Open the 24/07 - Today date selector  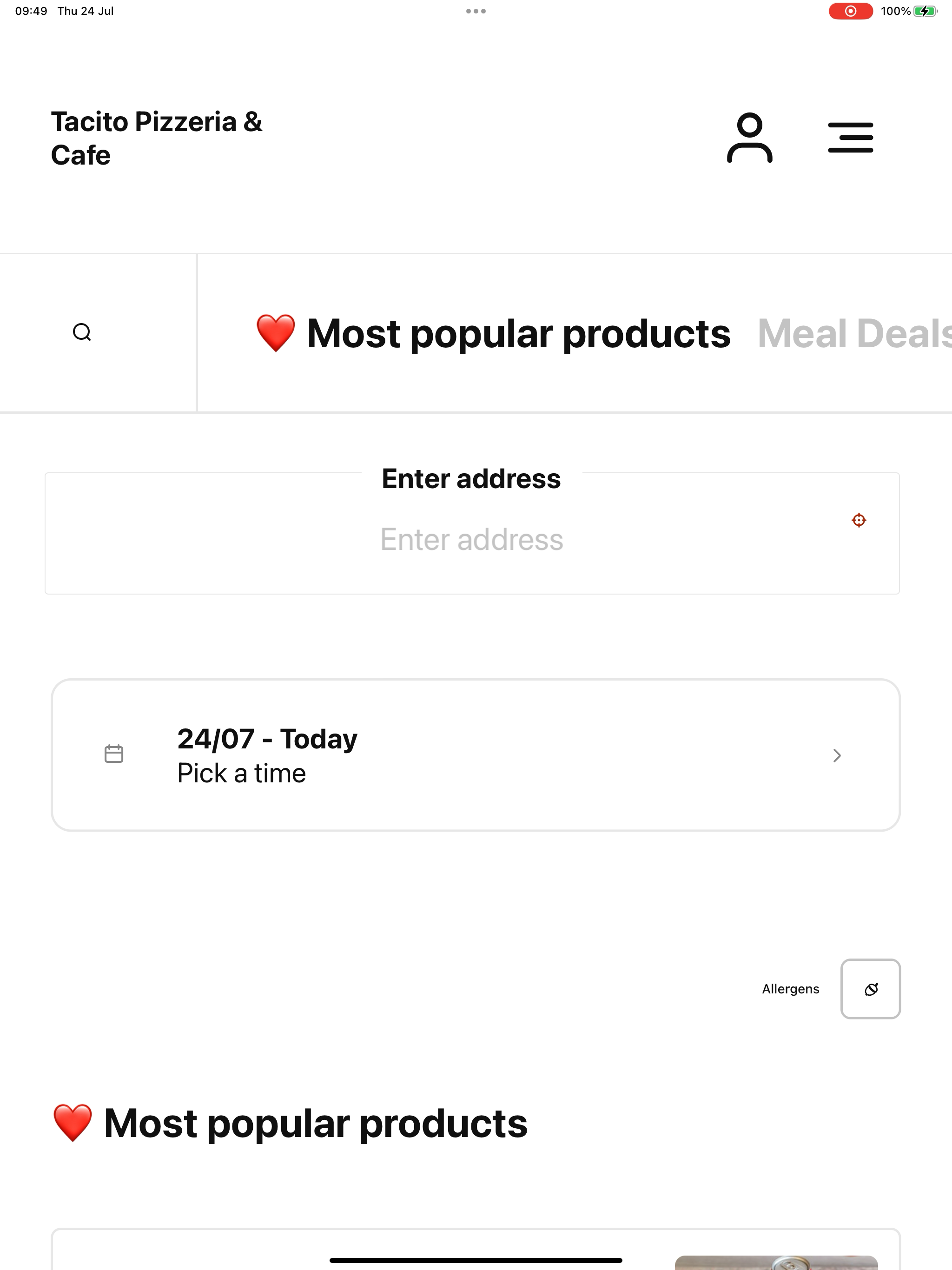(x=476, y=755)
